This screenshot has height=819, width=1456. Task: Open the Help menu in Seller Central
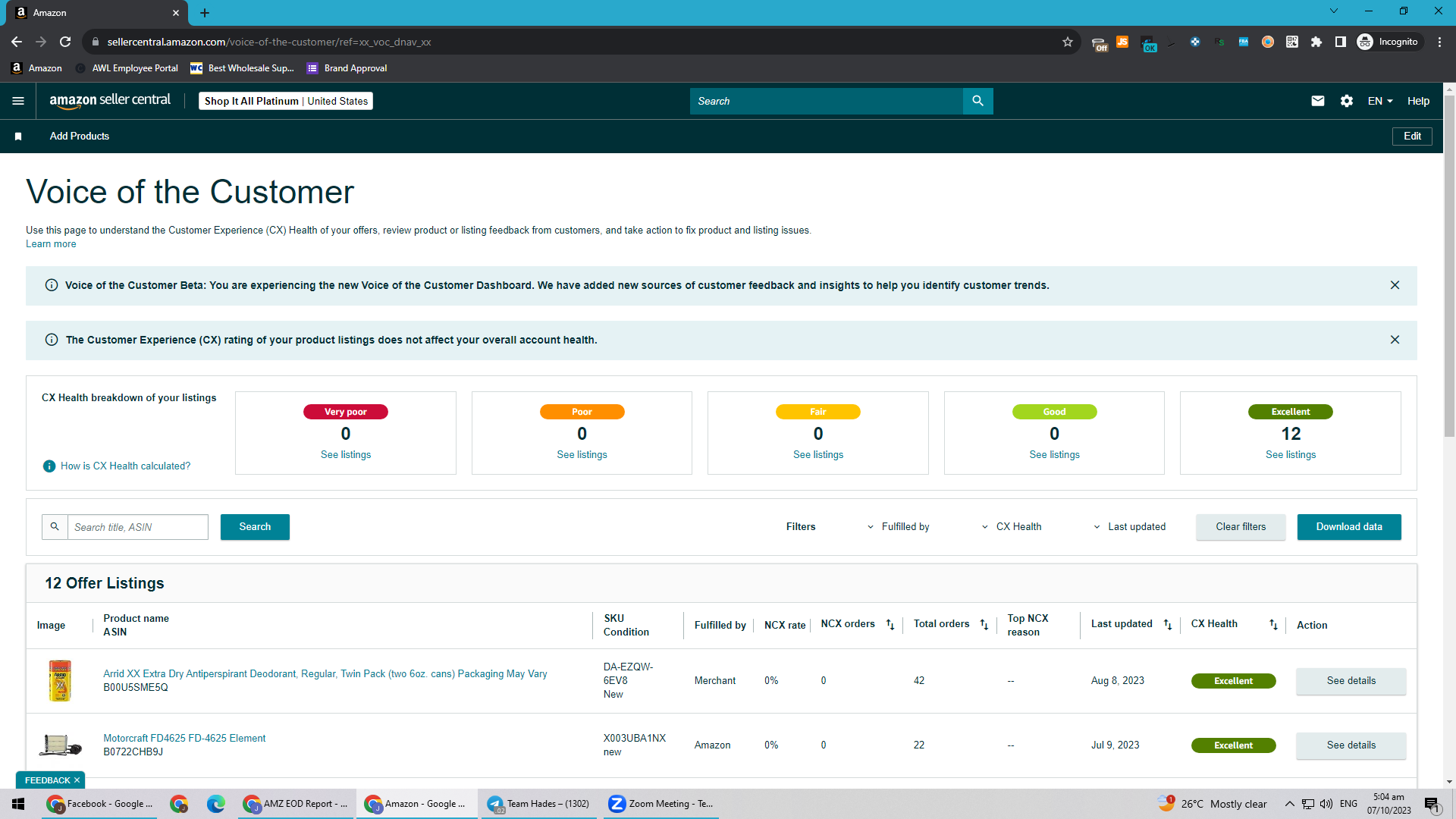coord(1418,101)
